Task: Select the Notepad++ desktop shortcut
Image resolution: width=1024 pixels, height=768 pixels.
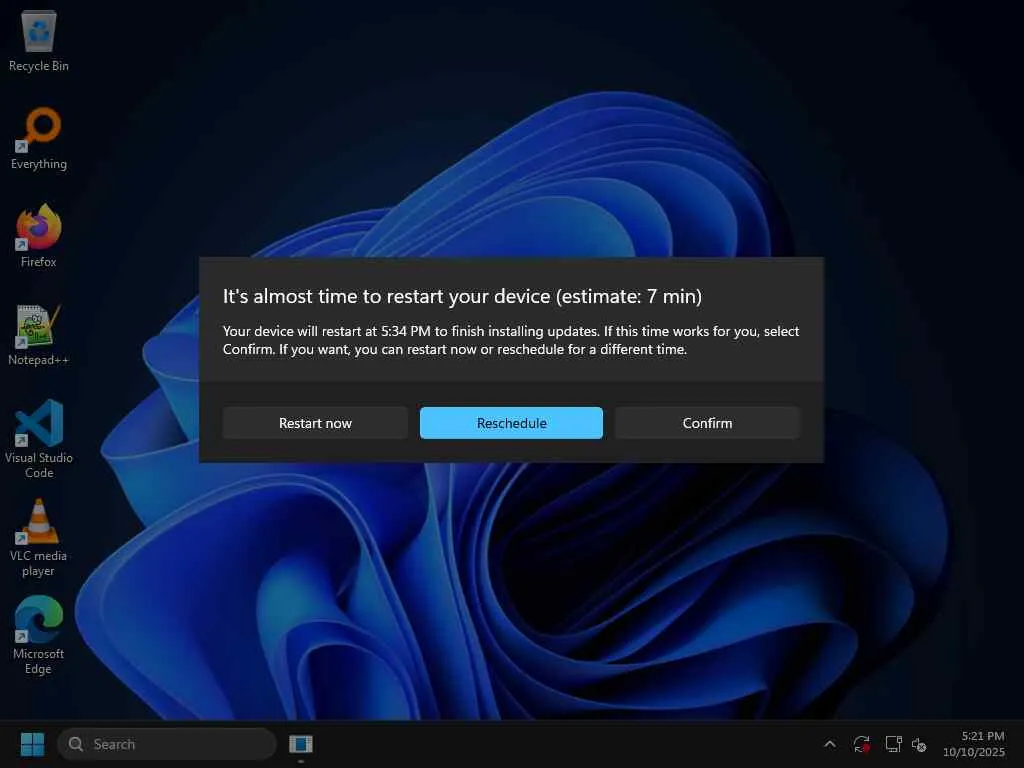Action: coord(39,334)
